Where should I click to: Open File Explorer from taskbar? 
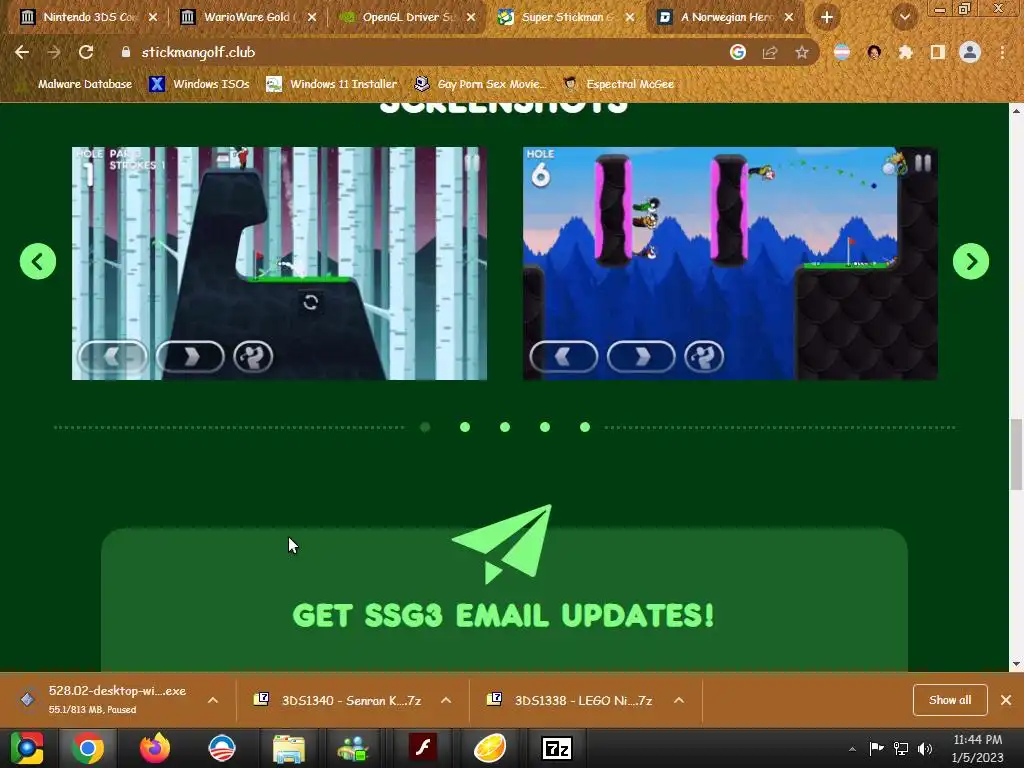[x=289, y=748]
